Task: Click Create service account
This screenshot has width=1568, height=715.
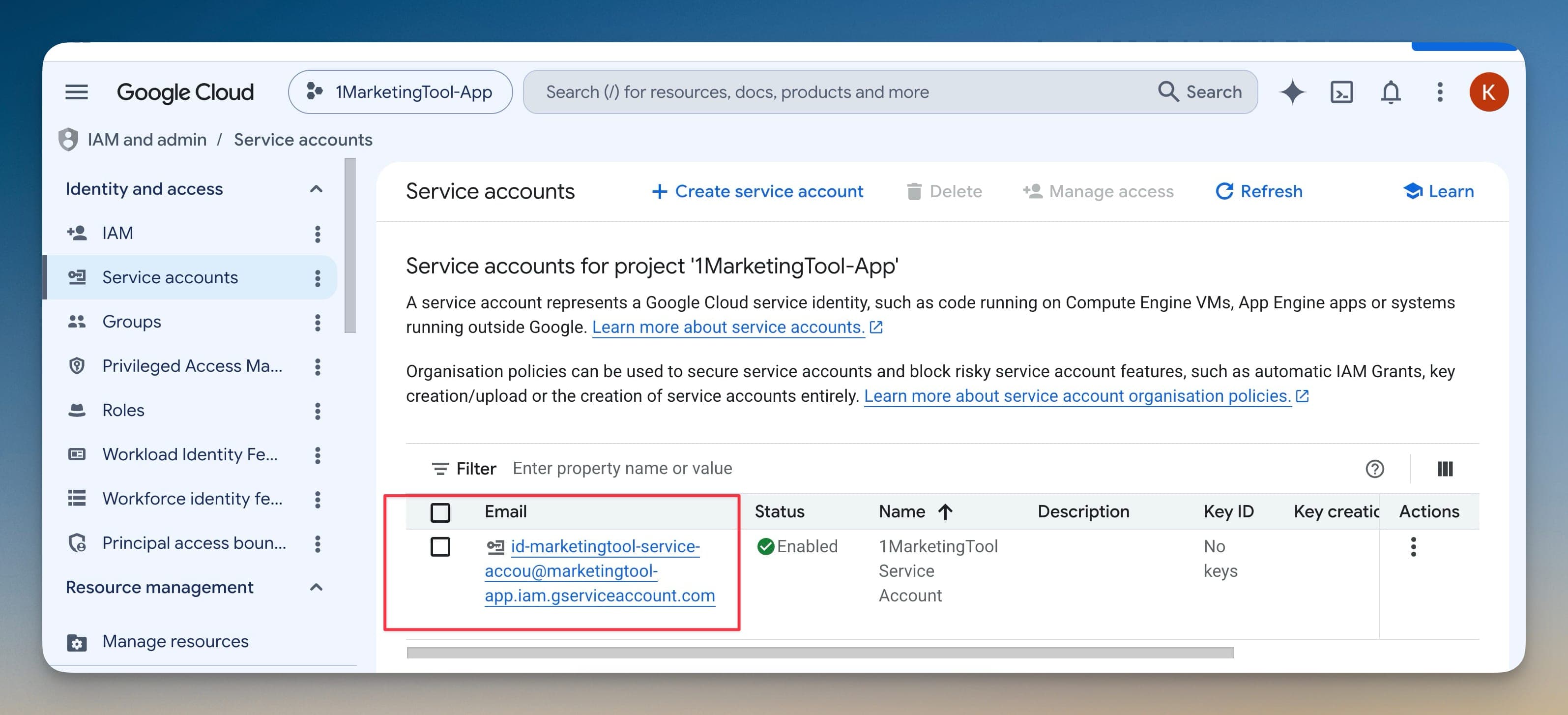Action: [x=757, y=191]
